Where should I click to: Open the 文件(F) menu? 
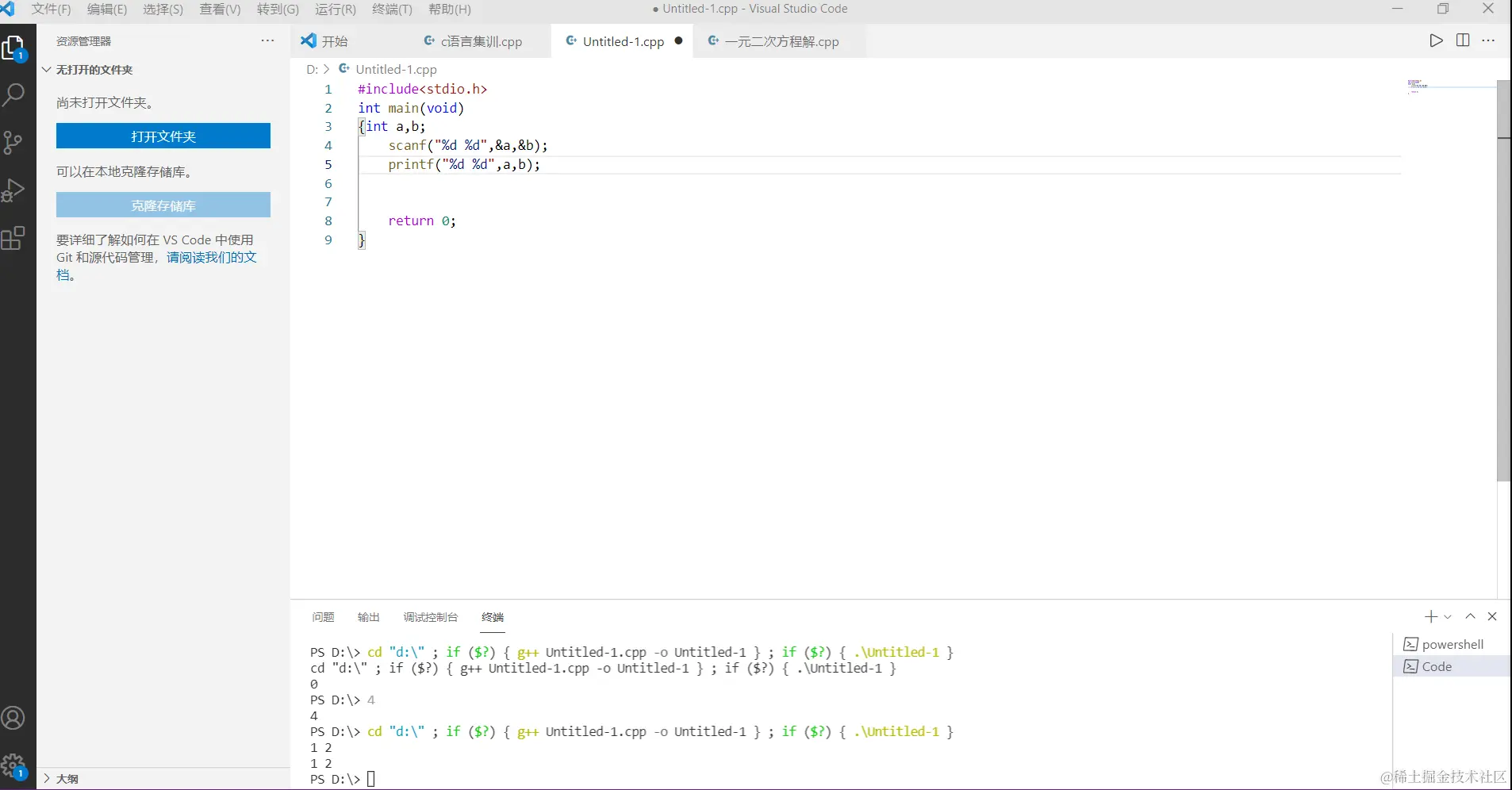[52, 10]
